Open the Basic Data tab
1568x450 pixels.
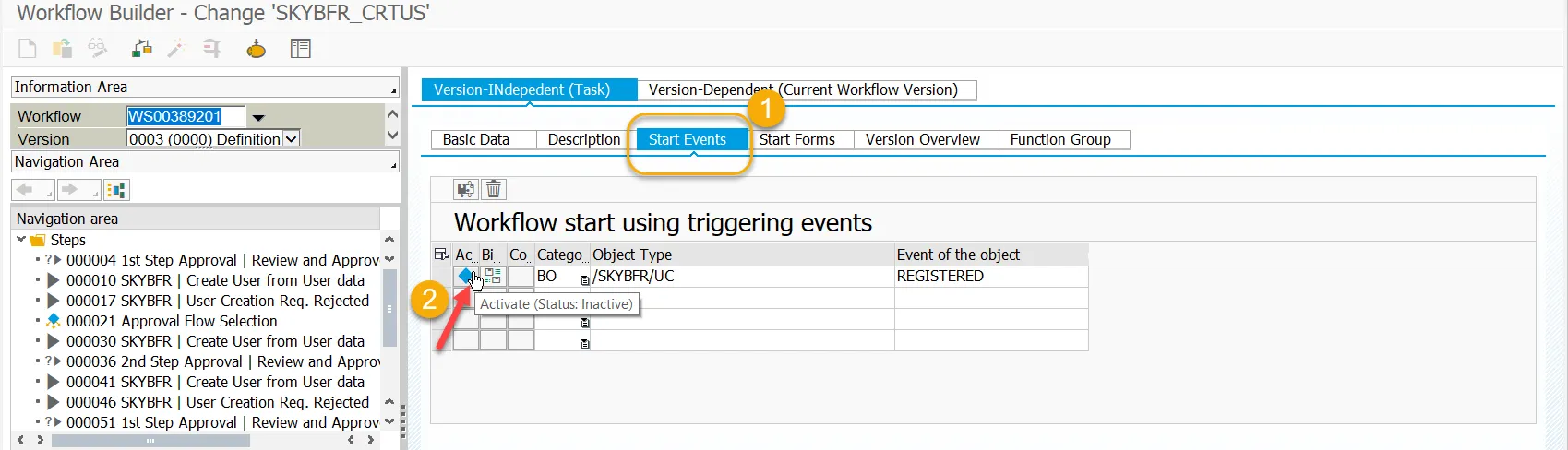click(483, 139)
